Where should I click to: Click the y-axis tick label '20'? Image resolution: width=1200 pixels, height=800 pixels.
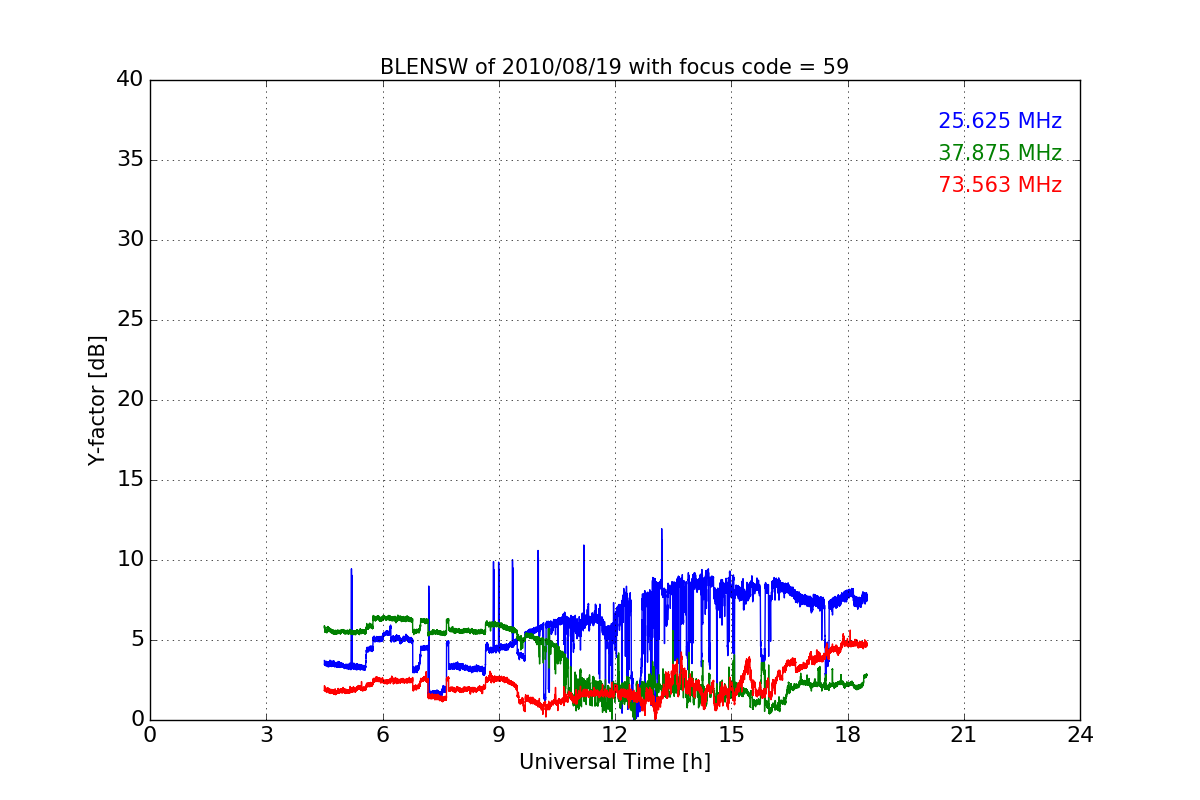coord(130,400)
